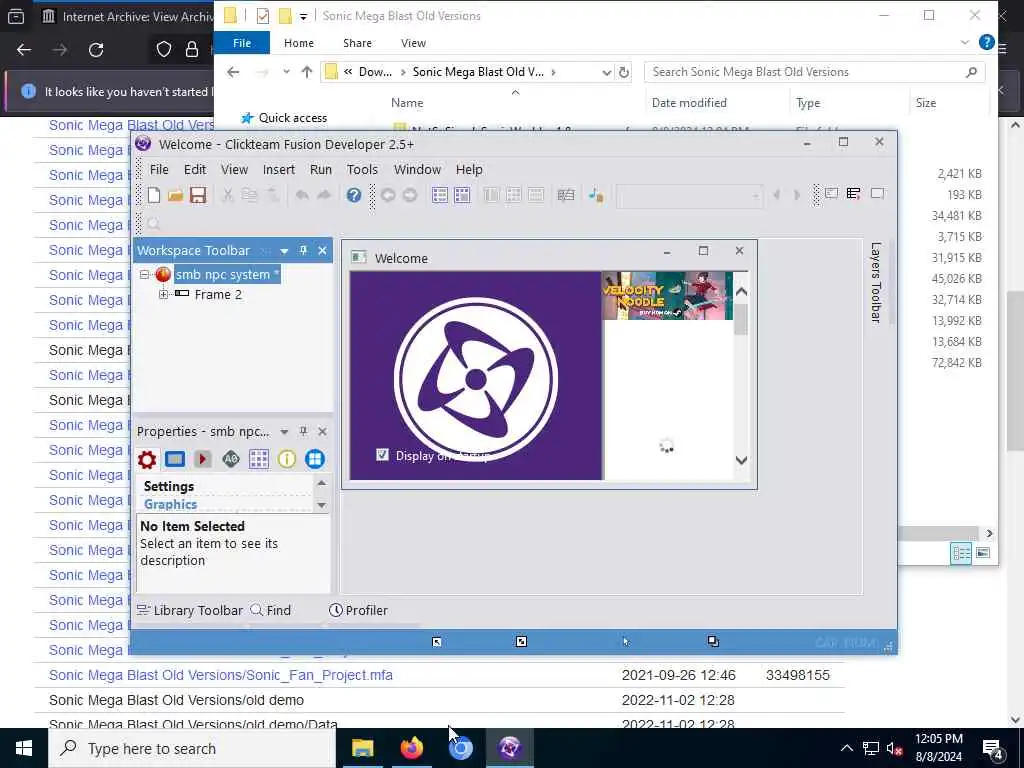Go to the previous editor with the Back arrow icon
Viewport: 1024px width, 768px height.
pos(388,195)
